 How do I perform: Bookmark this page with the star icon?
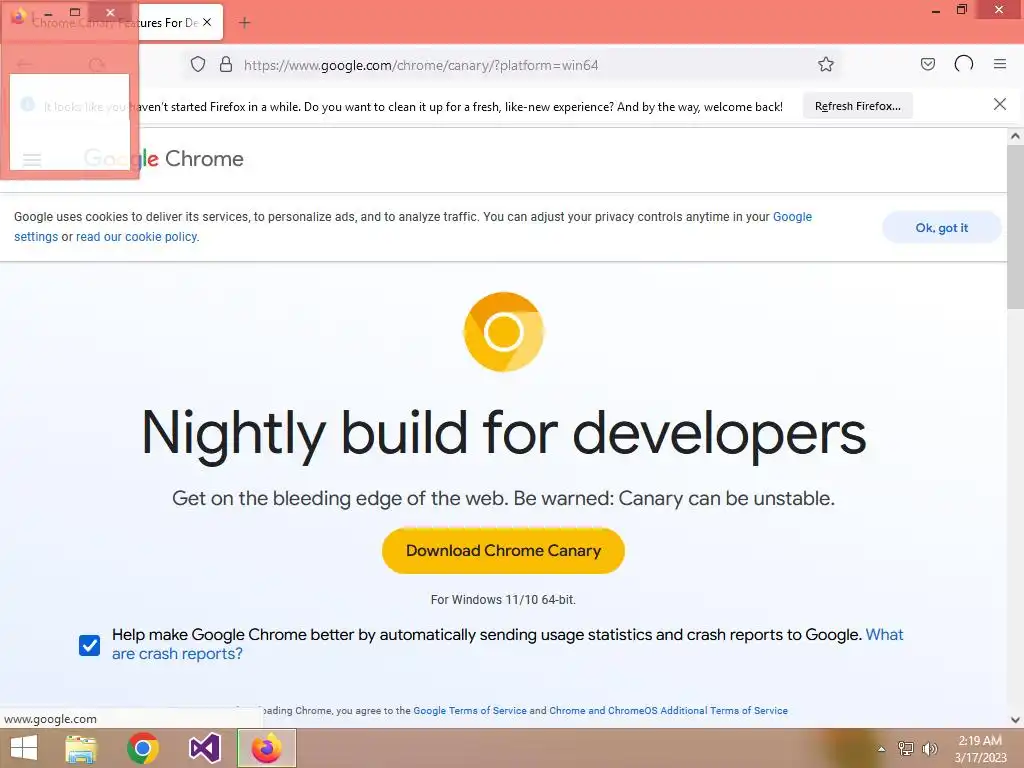click(x=825, y=64)
